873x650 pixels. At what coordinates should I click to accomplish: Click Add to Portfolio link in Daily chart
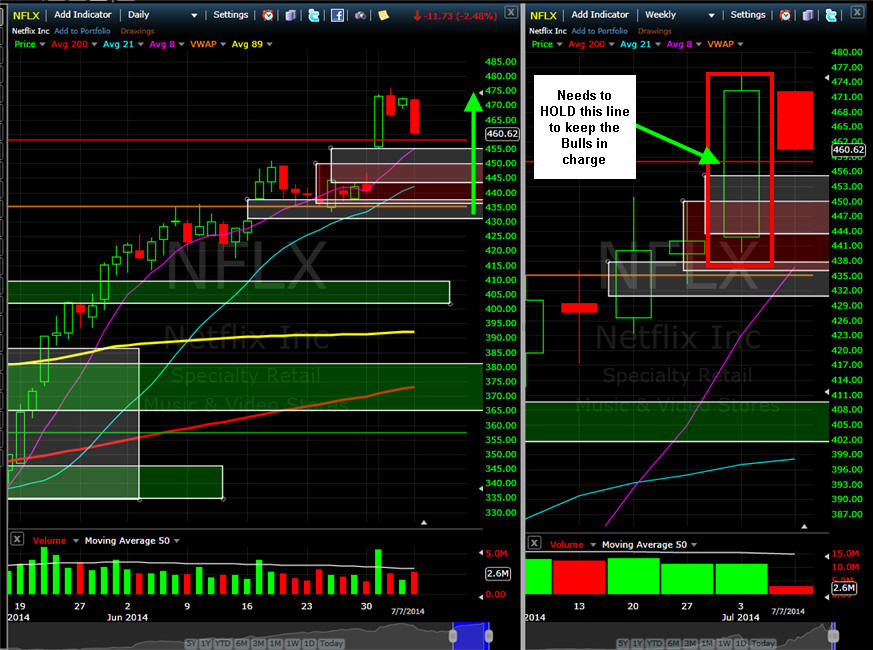(82, 31)
